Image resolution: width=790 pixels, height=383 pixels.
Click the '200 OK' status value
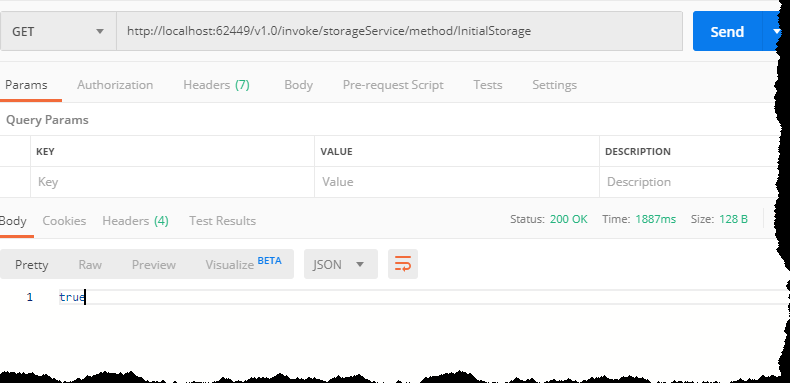(568, 219)
